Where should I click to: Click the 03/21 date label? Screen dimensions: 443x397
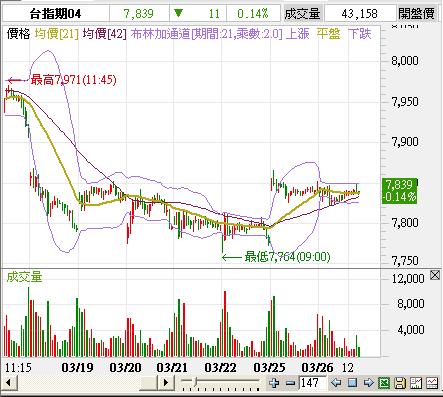[172, 368]
